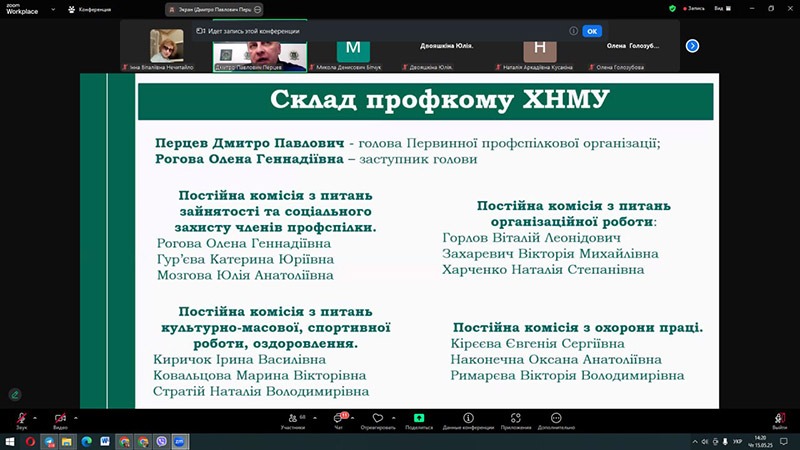Open Viber from the Windows taskbar
800x450 pixels.
(161, 441)
